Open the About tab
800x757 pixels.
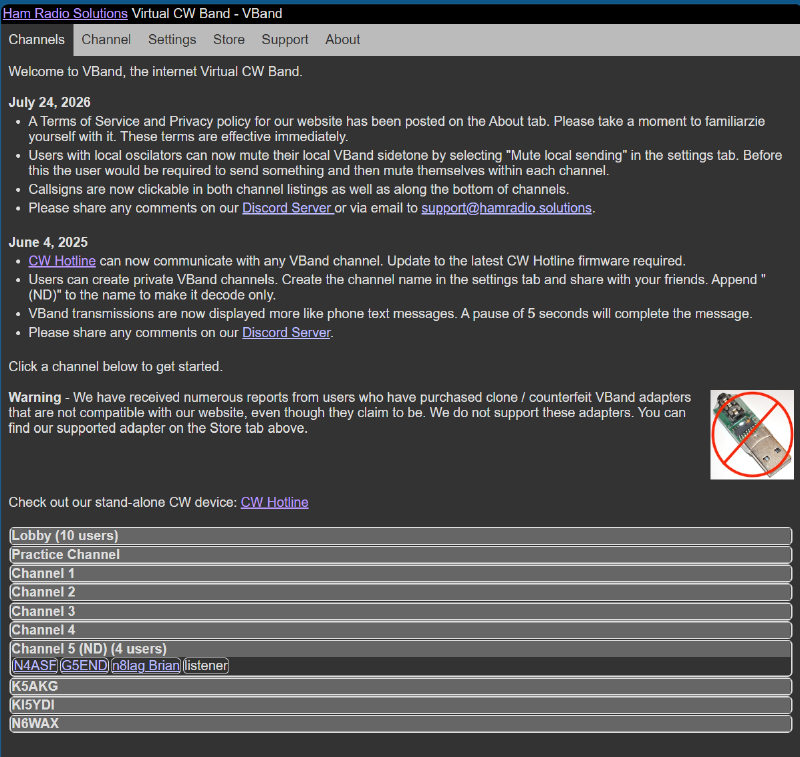(x=343, y=40)
